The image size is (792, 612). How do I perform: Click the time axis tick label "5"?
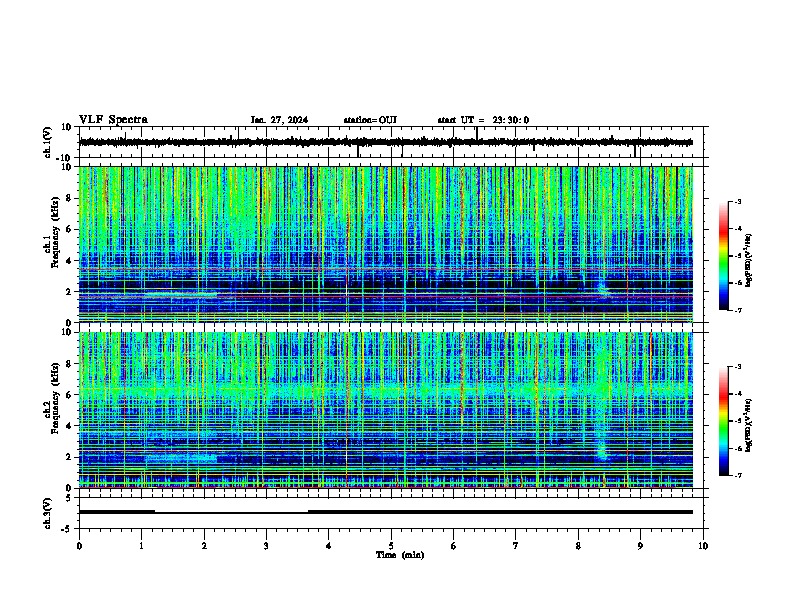pos(391,546)
